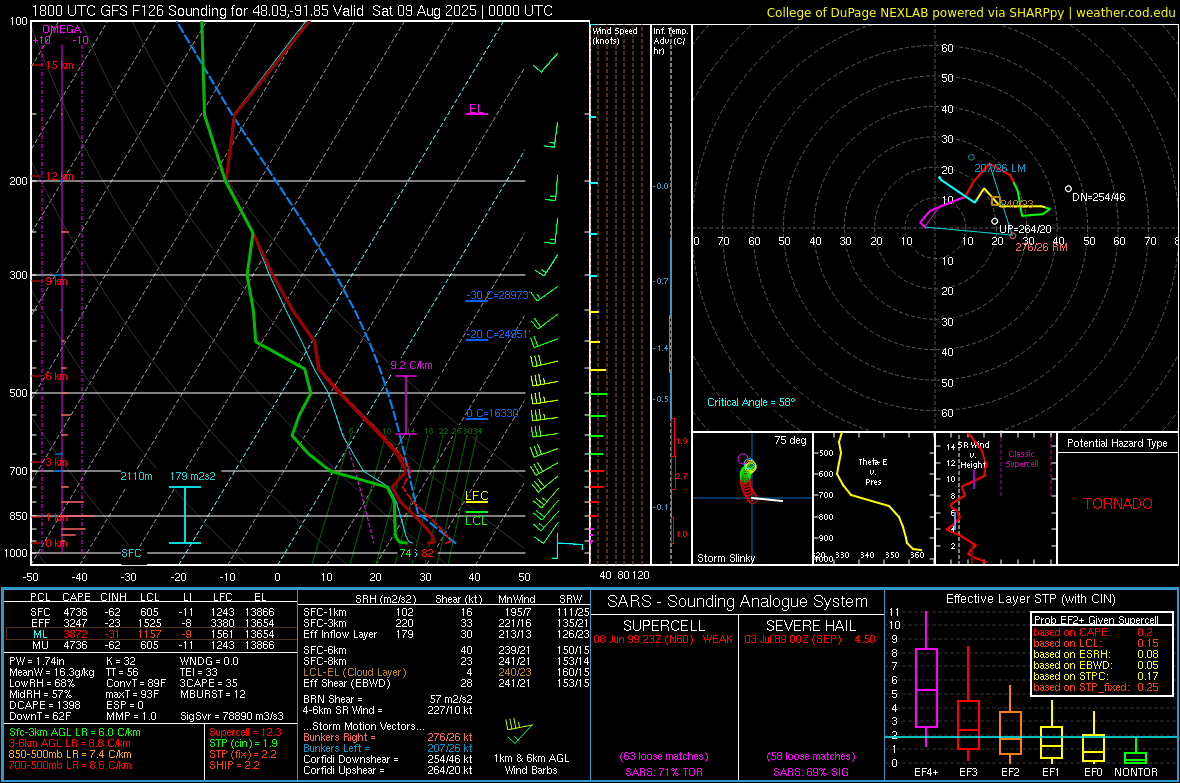Screen dimensions: 1180x783
Task: Click the "SARS: 71% TOR" result
Action: [x=663, y=772]
